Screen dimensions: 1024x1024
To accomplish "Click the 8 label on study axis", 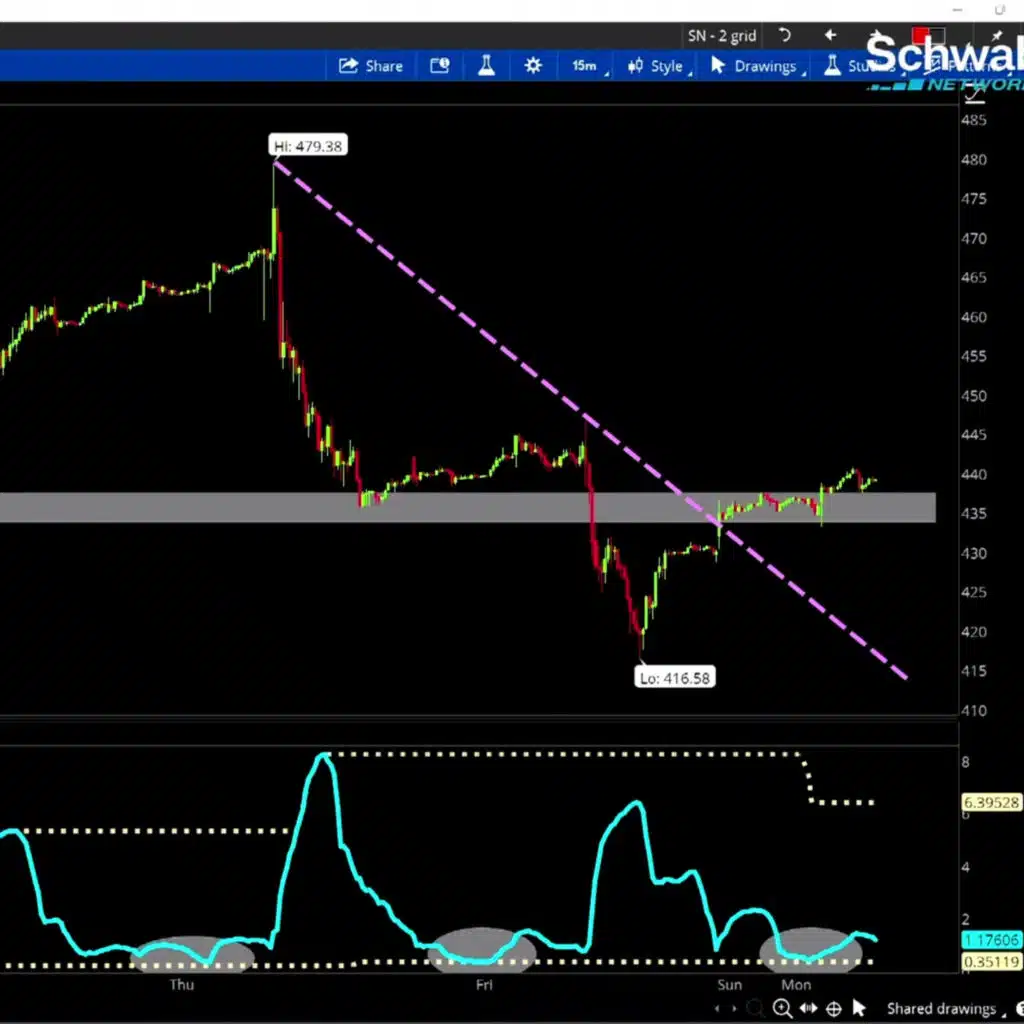I will point(966,762).
